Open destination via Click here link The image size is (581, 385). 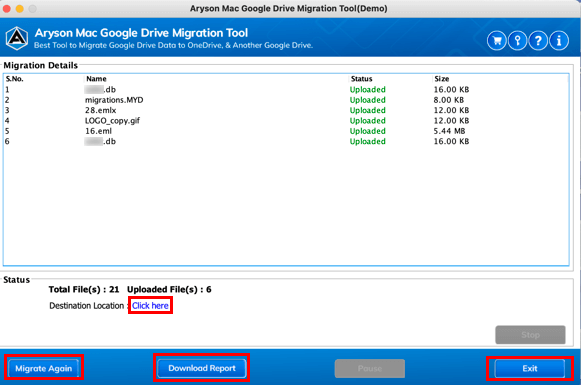[x=150, y=306]
